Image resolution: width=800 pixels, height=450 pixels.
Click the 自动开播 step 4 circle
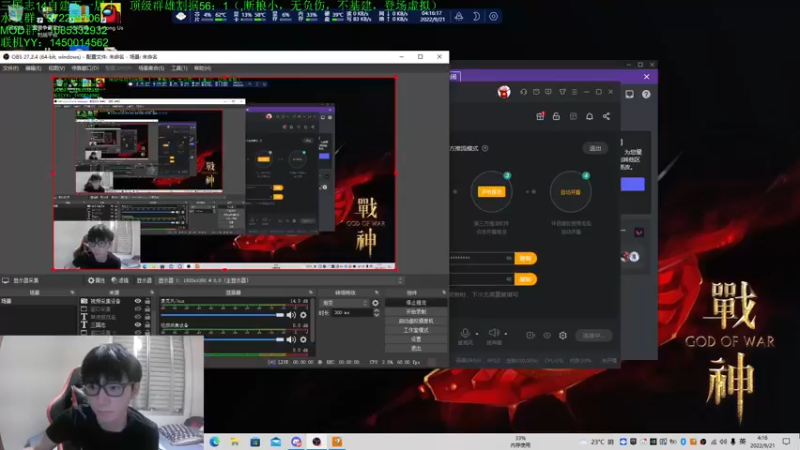570,192
